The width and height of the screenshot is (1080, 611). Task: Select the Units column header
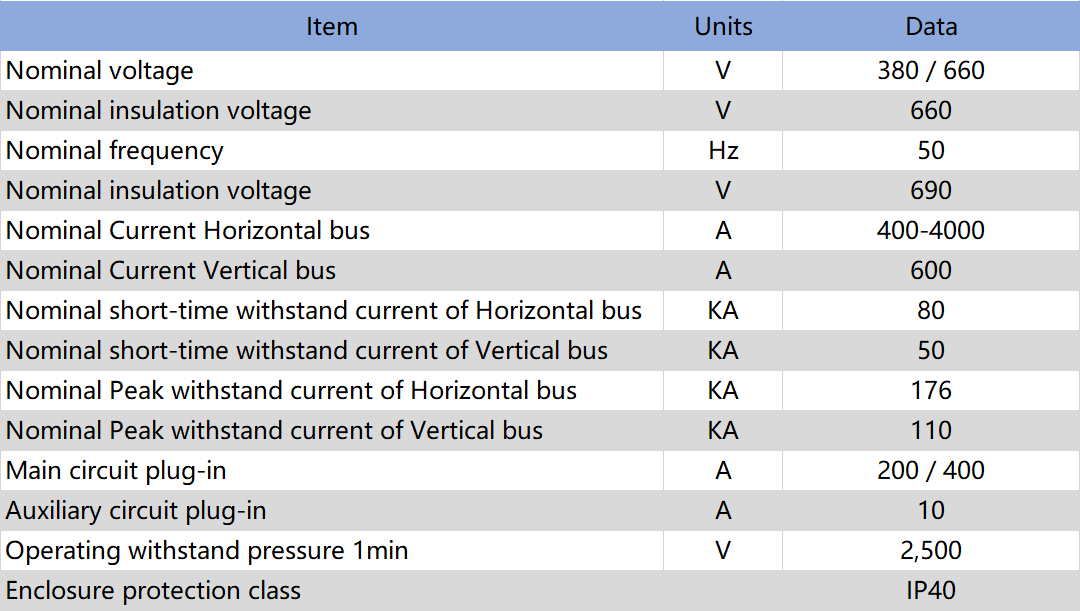click(723, 26)
